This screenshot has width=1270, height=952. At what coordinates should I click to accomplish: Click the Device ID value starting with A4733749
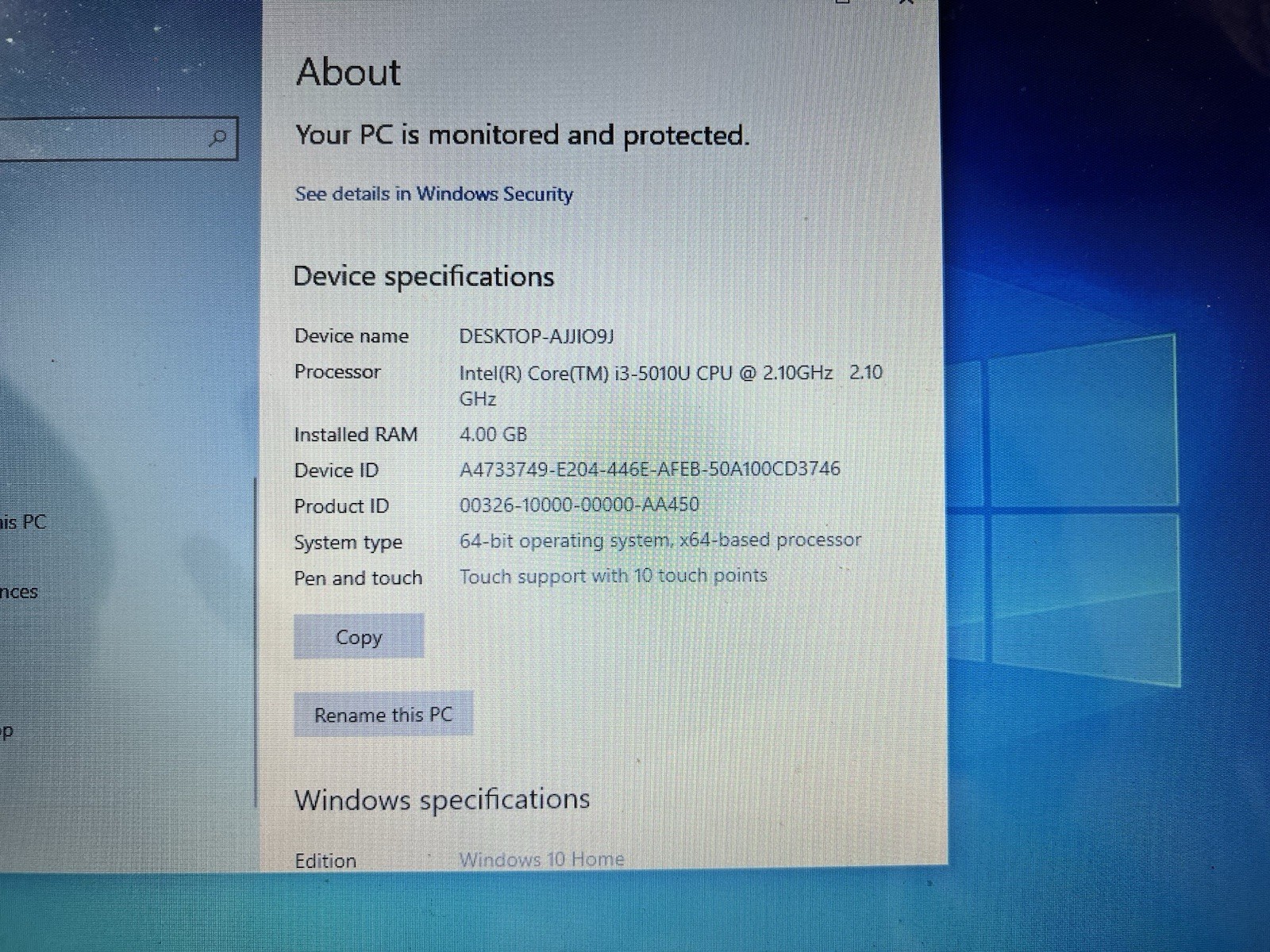[649, 469]
